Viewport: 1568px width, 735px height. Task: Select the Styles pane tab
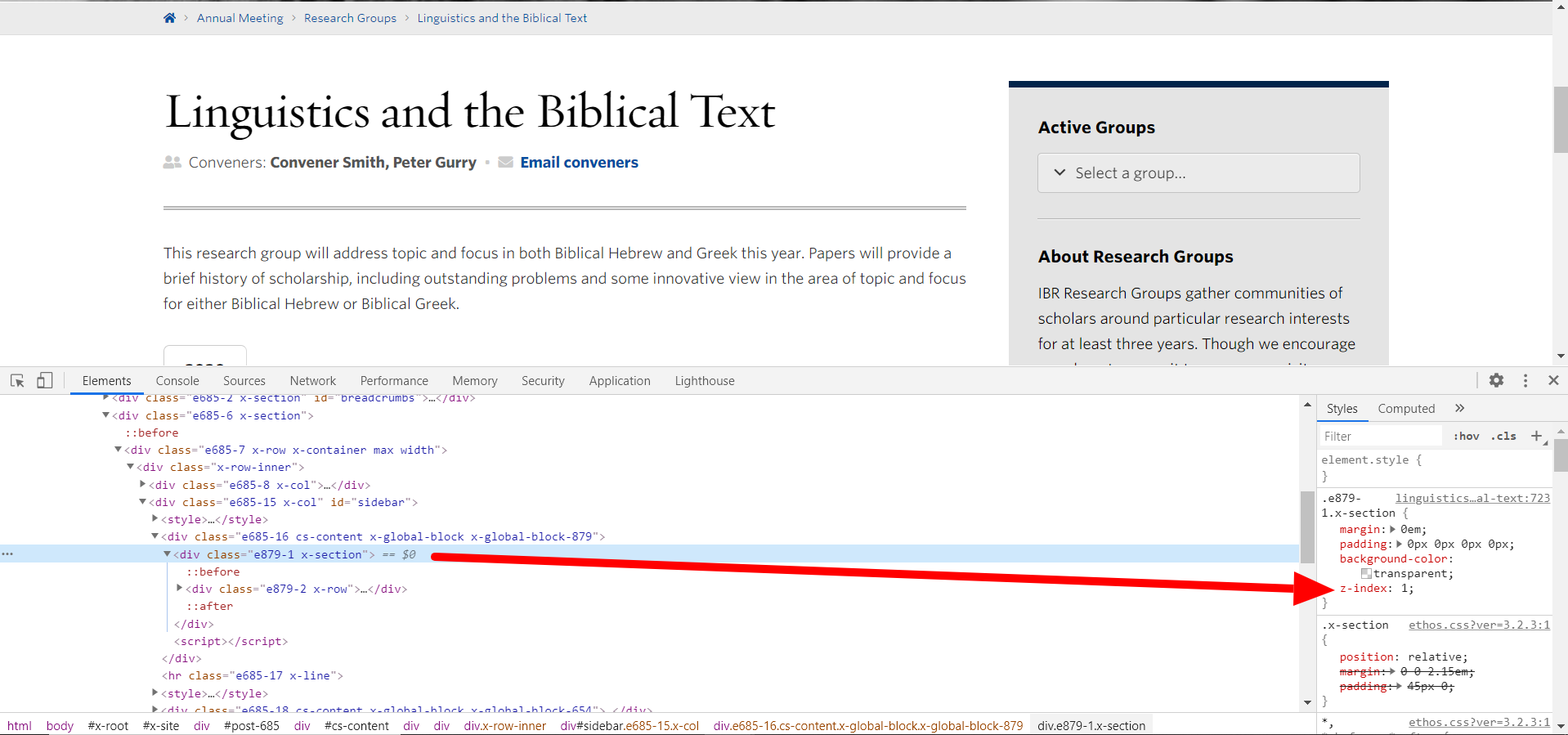point(1342,408)
